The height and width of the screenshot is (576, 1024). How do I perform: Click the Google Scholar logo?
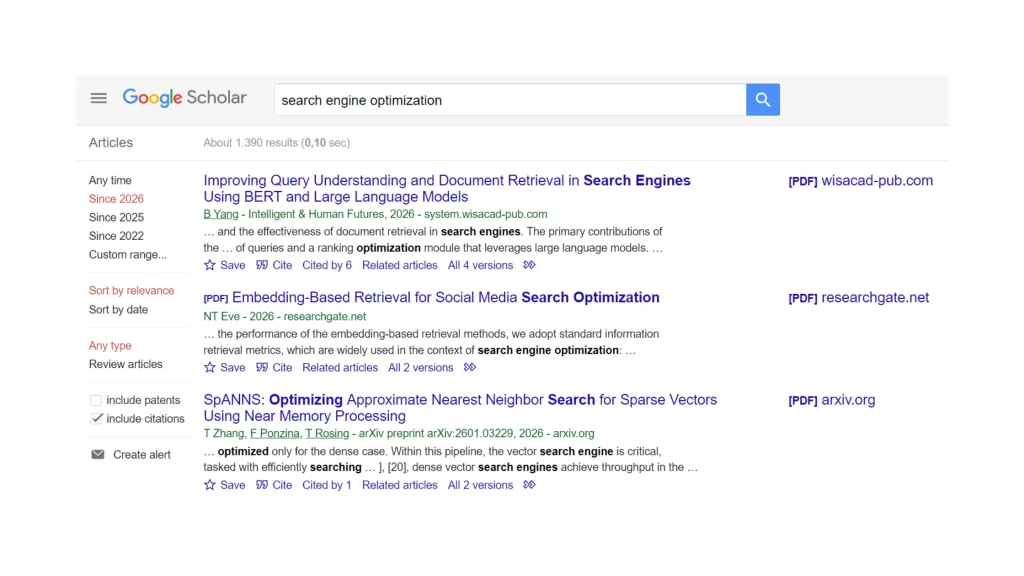coord(184,97)
